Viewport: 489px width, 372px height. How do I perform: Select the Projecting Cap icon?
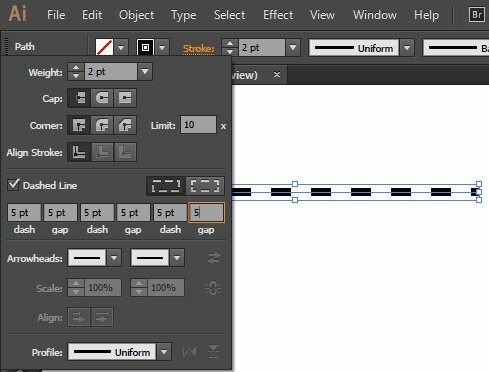[125, 98]
